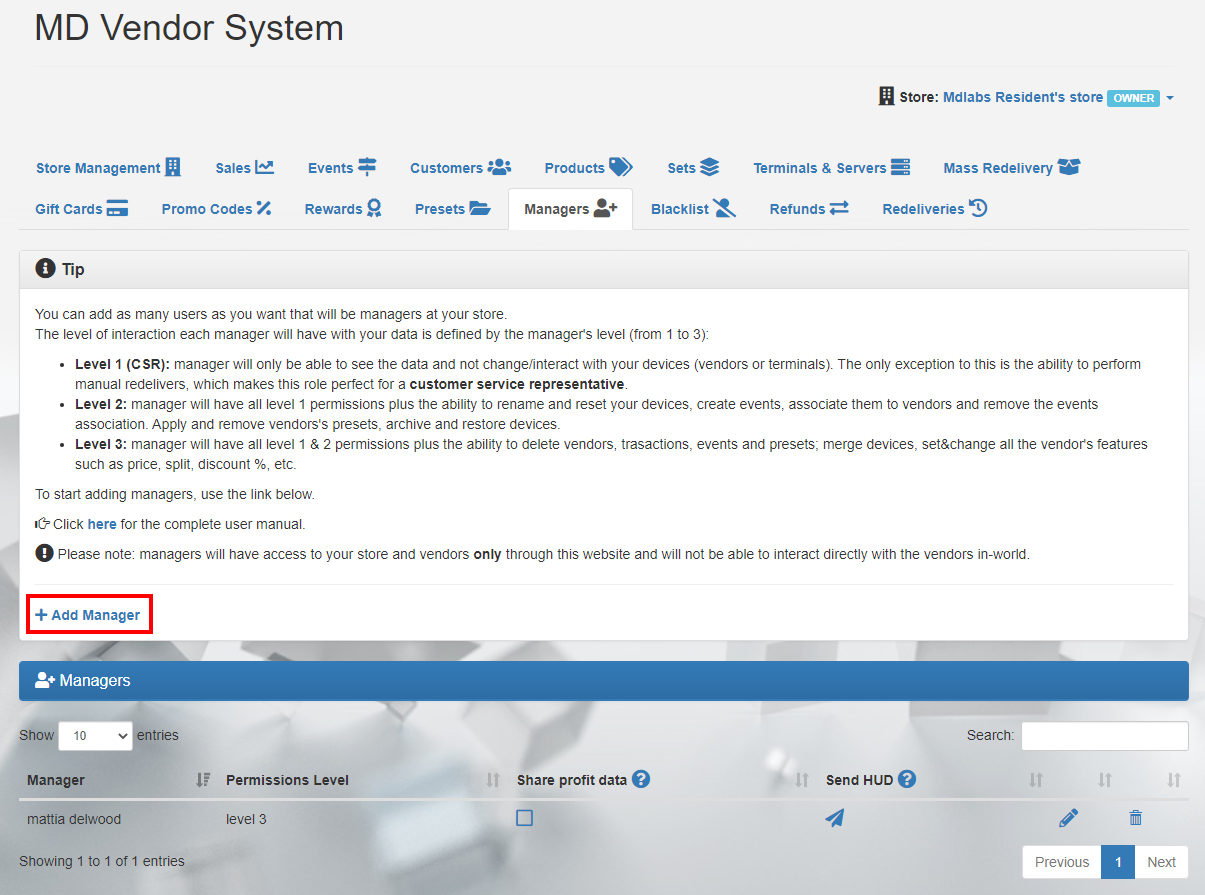The image size is (1205, 895).
Task: Go to the Terminals & Servers tab
Action: coord(831,168)
